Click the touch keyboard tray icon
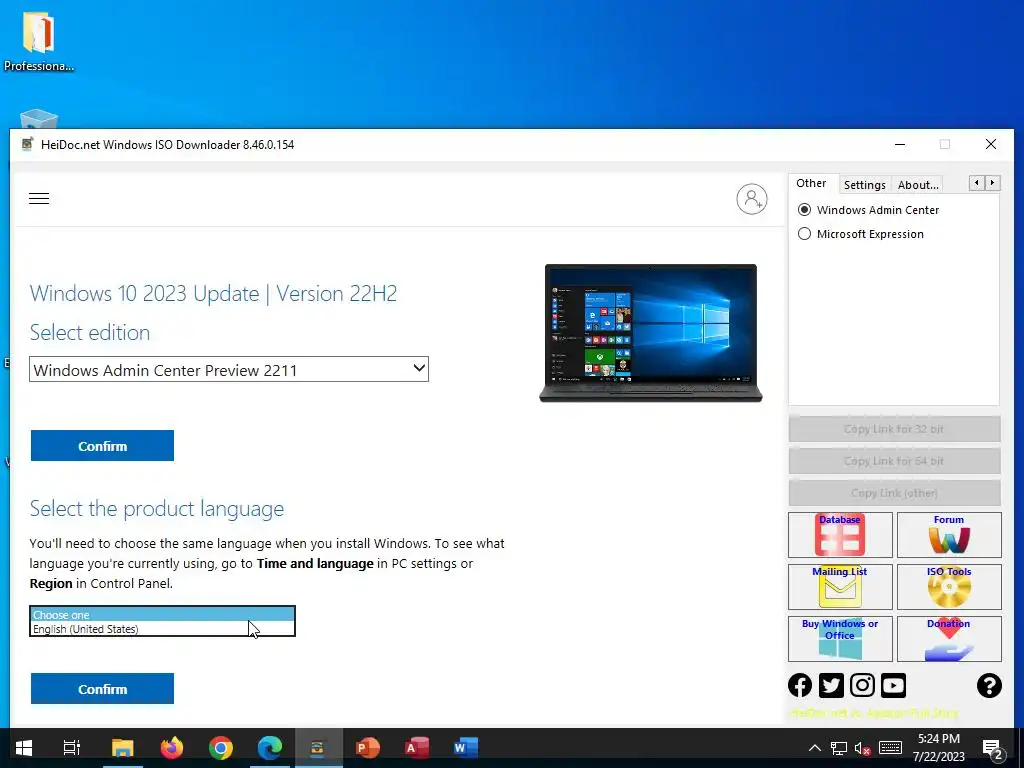1024x768 pixels. (890, 748)
